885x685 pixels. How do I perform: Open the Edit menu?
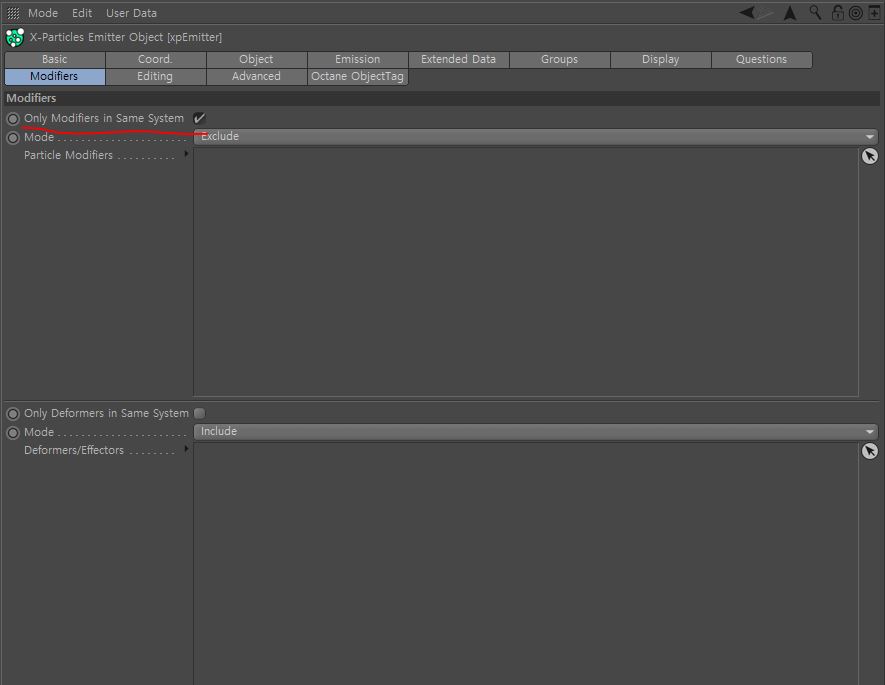click(x=82, y=13)
